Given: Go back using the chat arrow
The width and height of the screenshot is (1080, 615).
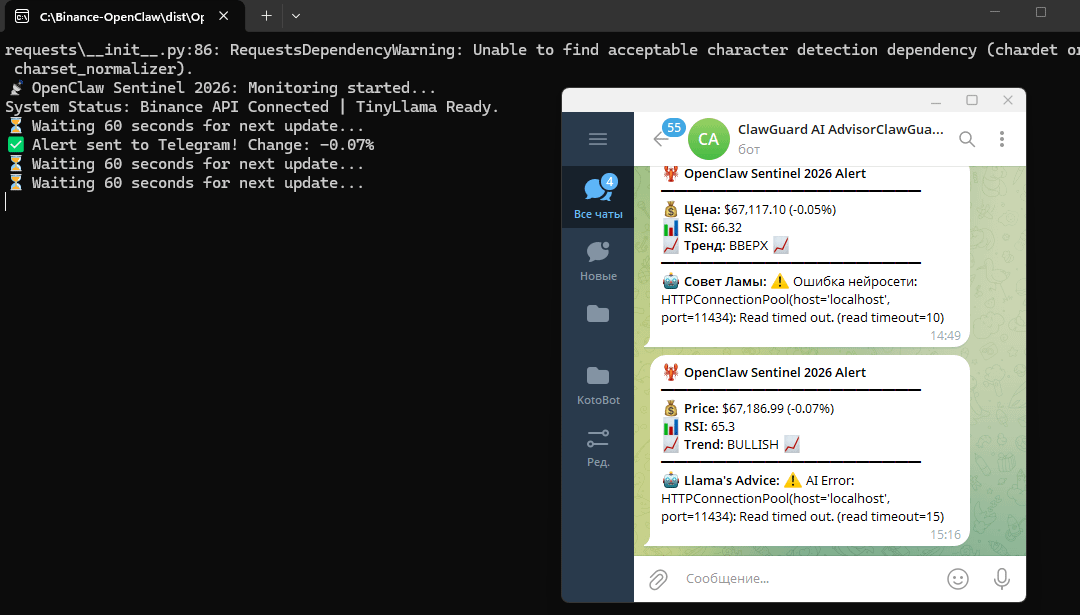Looking at the screenshot, I should 660,139.
